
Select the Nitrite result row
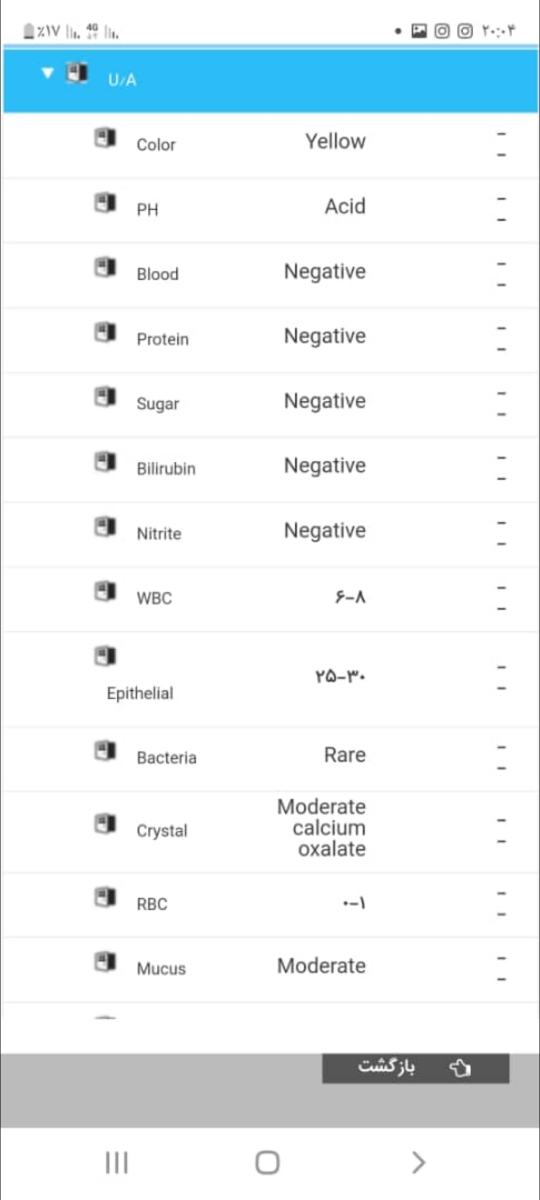pos(270,533)
